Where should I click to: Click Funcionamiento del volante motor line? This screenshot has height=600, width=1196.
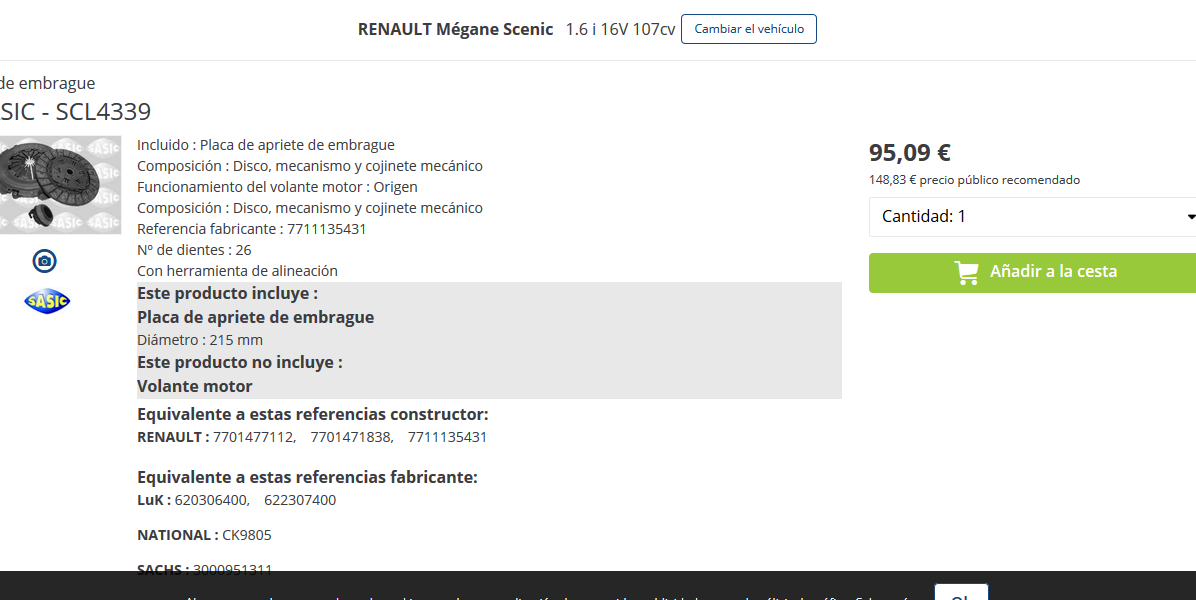pyautogui.click(x=277, y=187)
